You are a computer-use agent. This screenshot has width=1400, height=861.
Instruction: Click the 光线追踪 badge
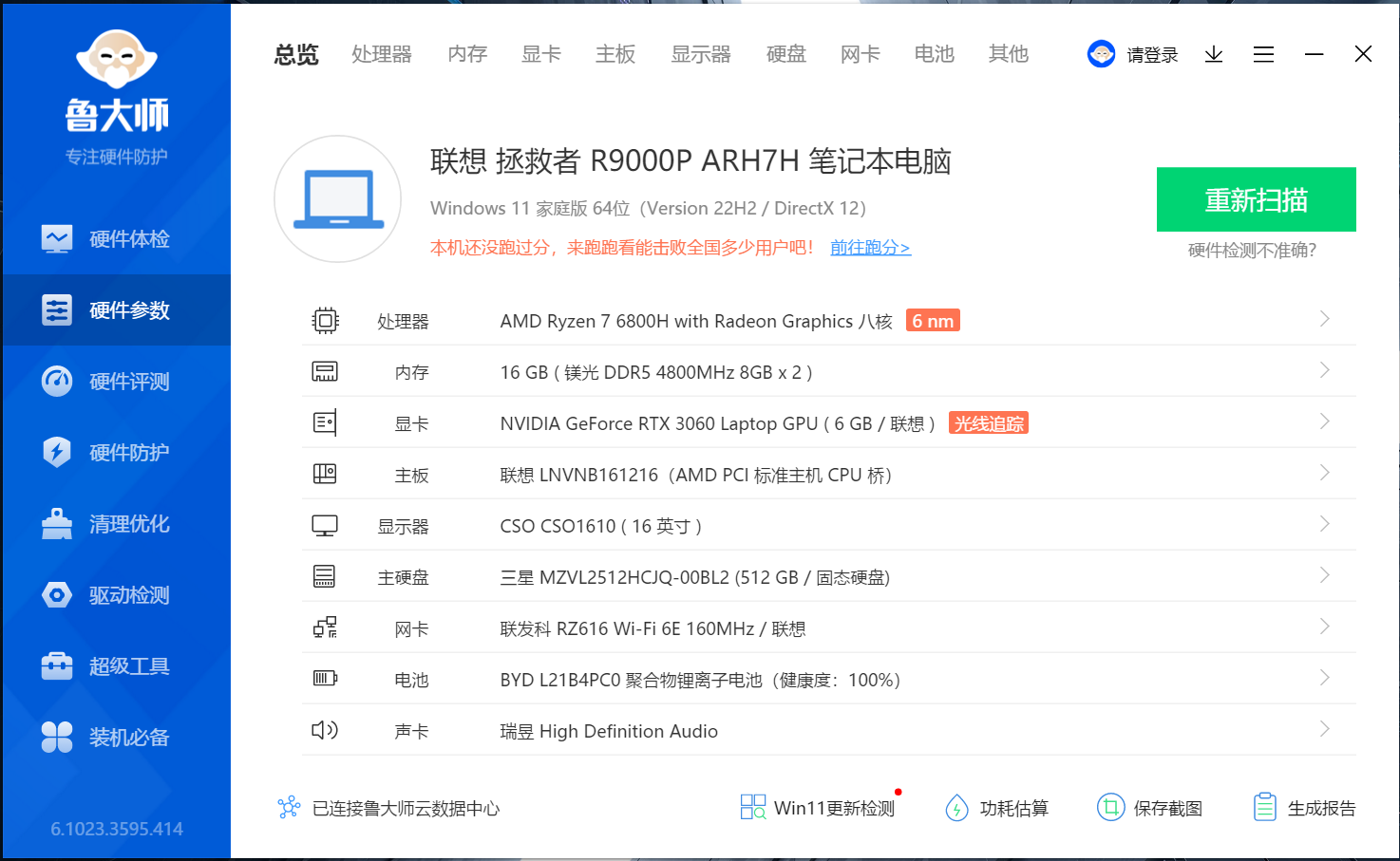pyautogui.click(x=989, y=423)
